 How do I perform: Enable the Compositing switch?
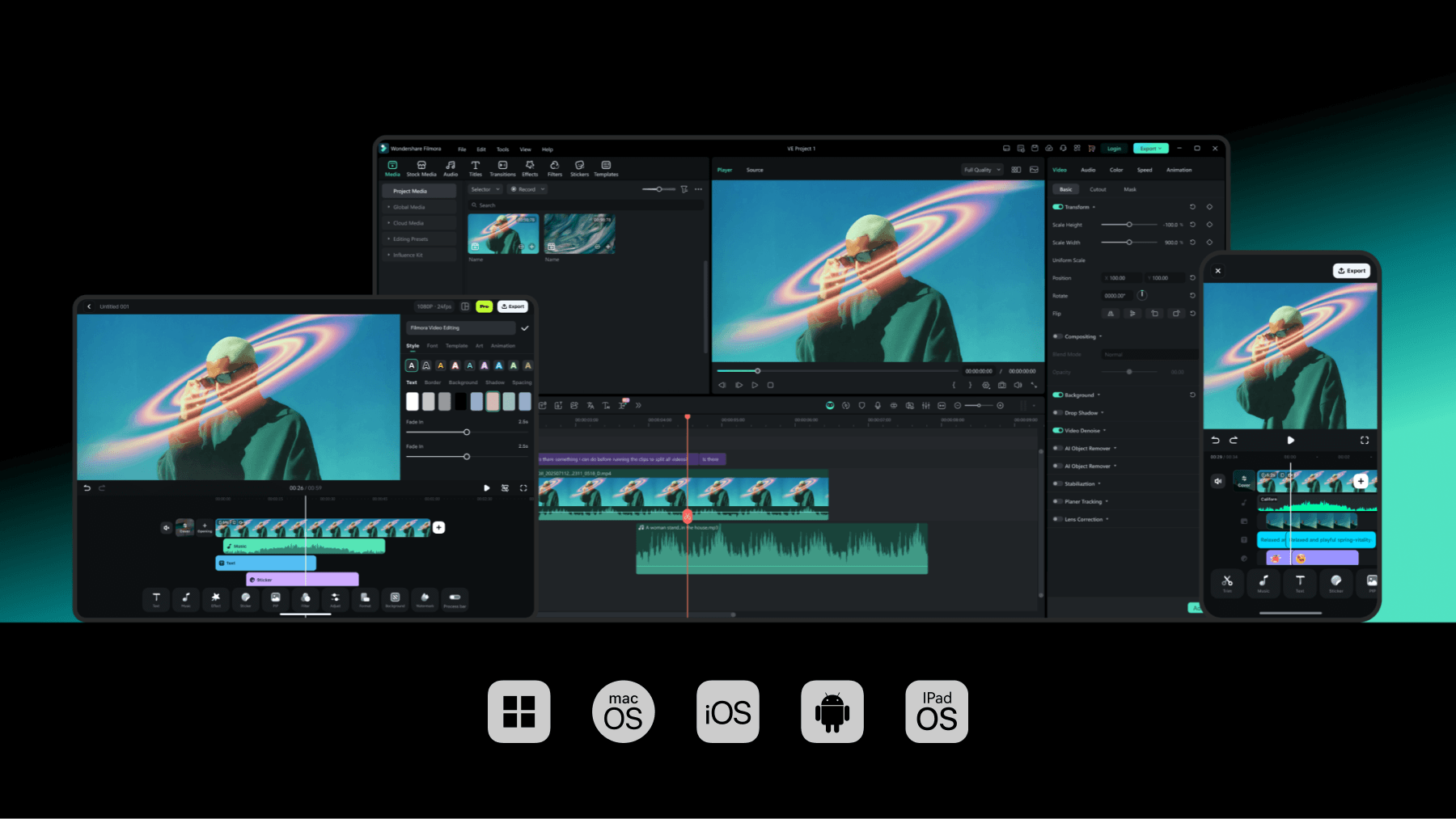click(1057, 336)
